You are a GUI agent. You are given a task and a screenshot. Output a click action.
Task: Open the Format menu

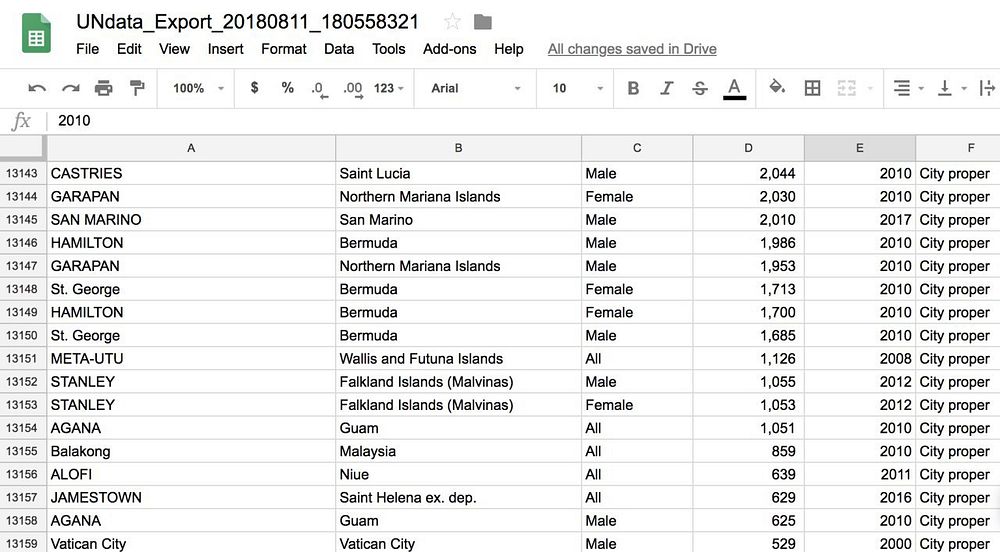coord(284,49)
